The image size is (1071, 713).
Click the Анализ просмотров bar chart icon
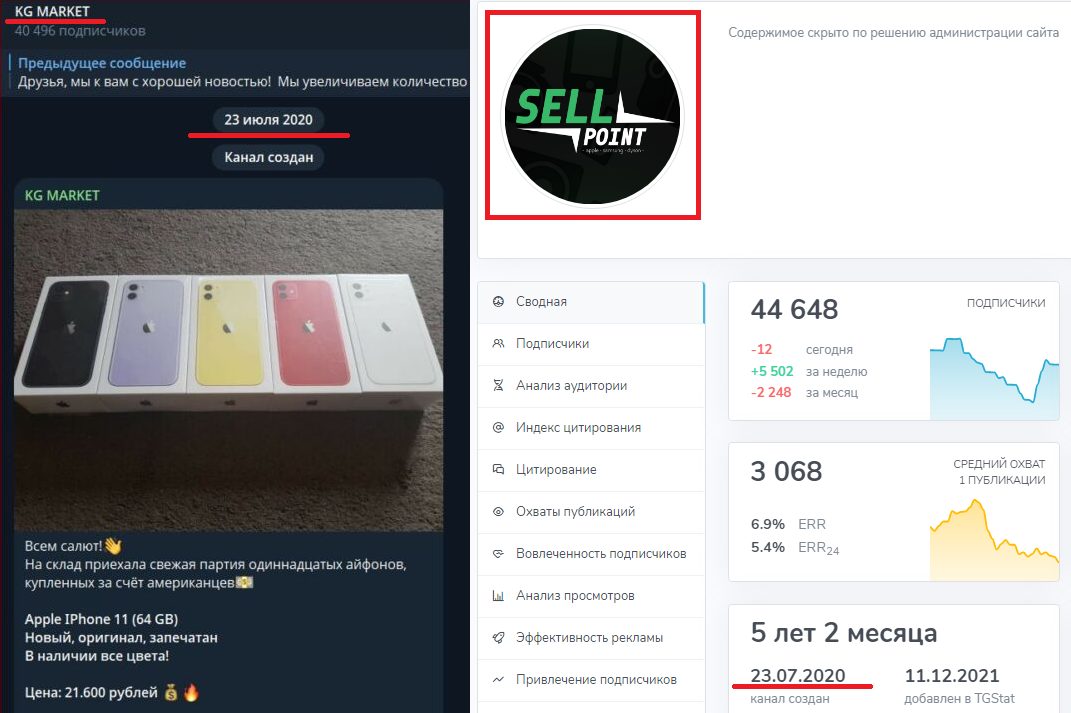pos(499,596)
